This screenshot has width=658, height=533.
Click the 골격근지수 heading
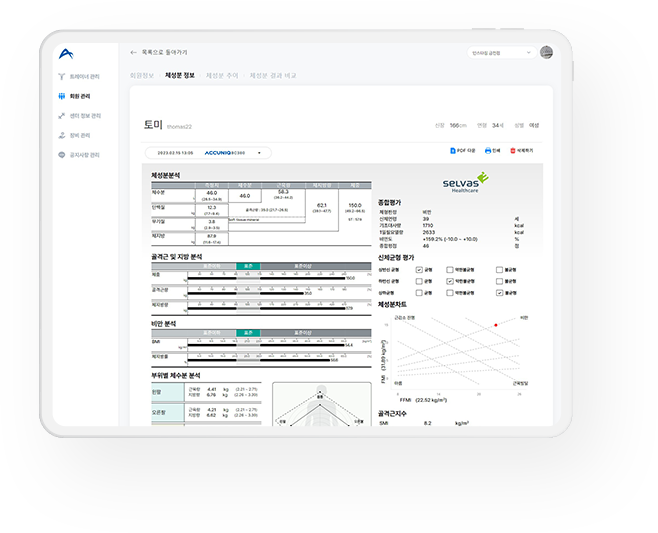point(392,413)
